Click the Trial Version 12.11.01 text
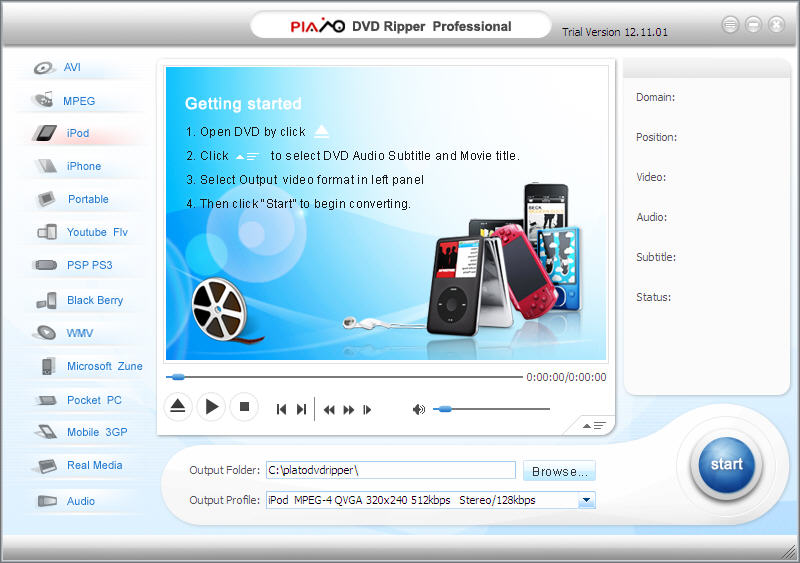800x563 pixels. pos(615,32)
